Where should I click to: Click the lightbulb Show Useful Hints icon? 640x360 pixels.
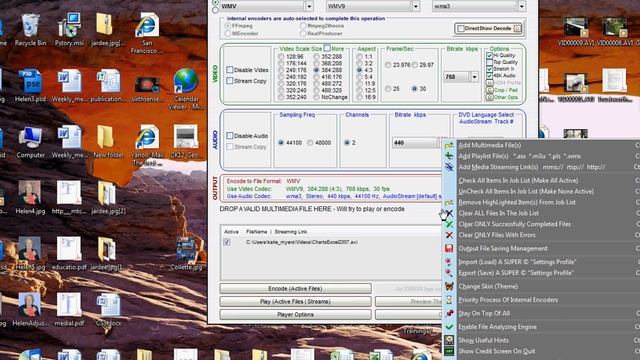[x=449, y=340]
